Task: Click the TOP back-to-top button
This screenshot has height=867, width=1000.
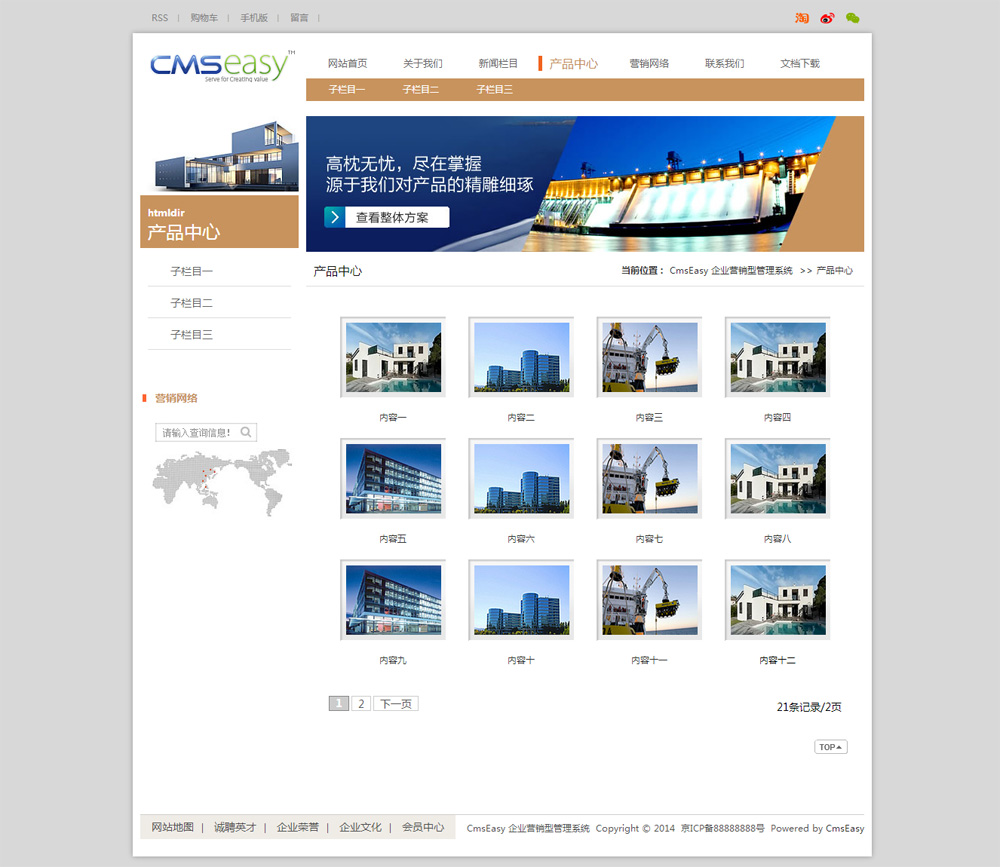Action: pyautogui.click(x=830, y=747)
